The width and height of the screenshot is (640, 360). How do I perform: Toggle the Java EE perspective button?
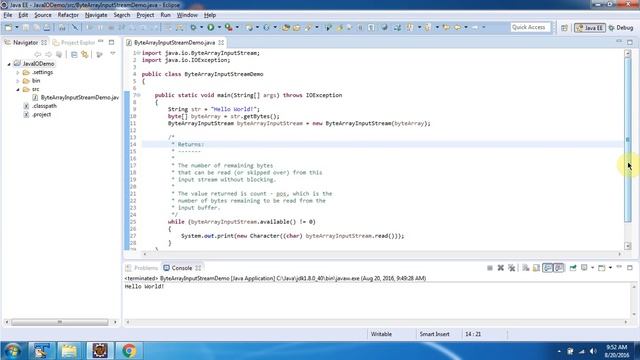click(x=589, y=28)
